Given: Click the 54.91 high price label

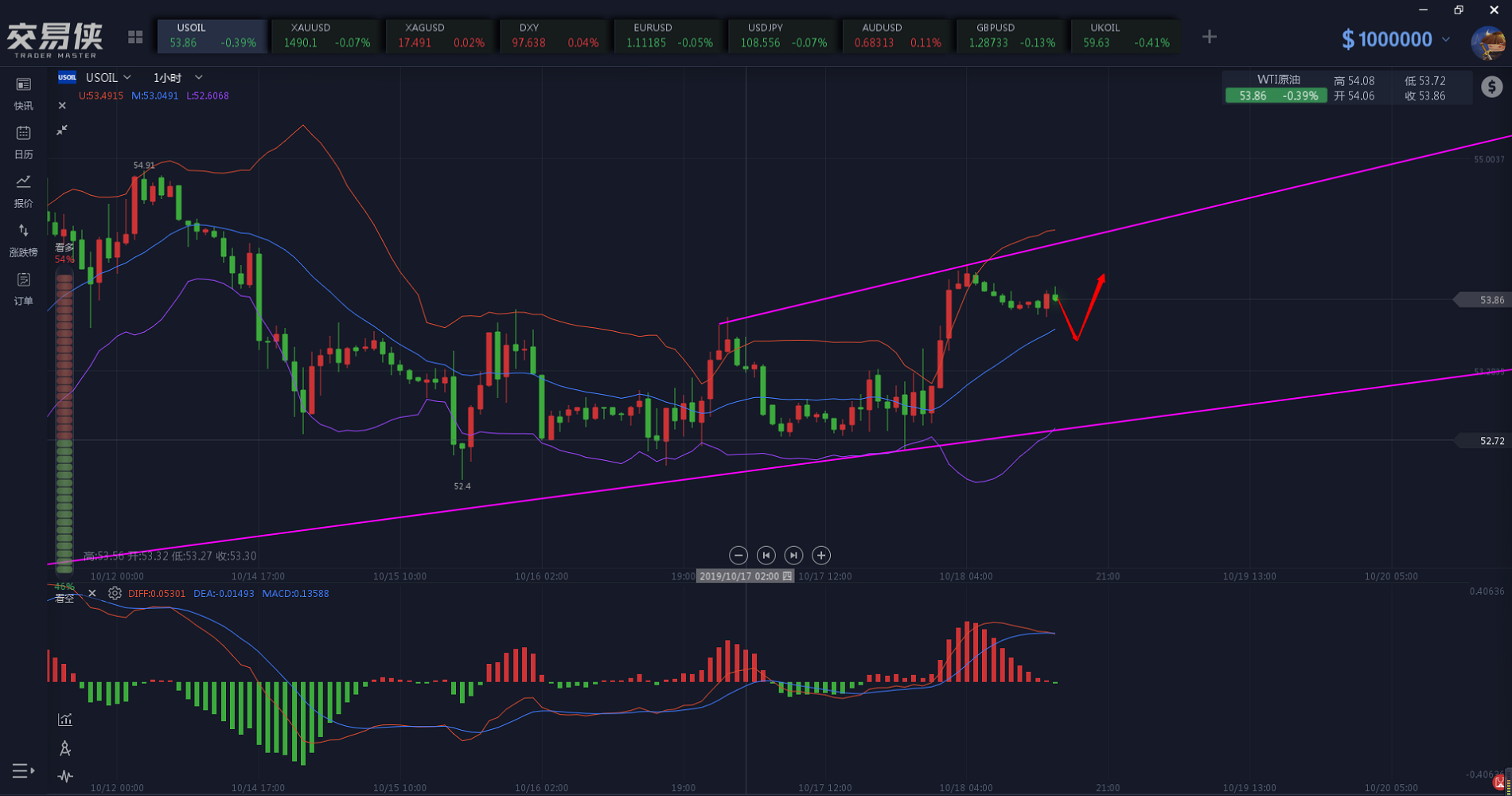Looking at the screenshot, I should 144,166.
